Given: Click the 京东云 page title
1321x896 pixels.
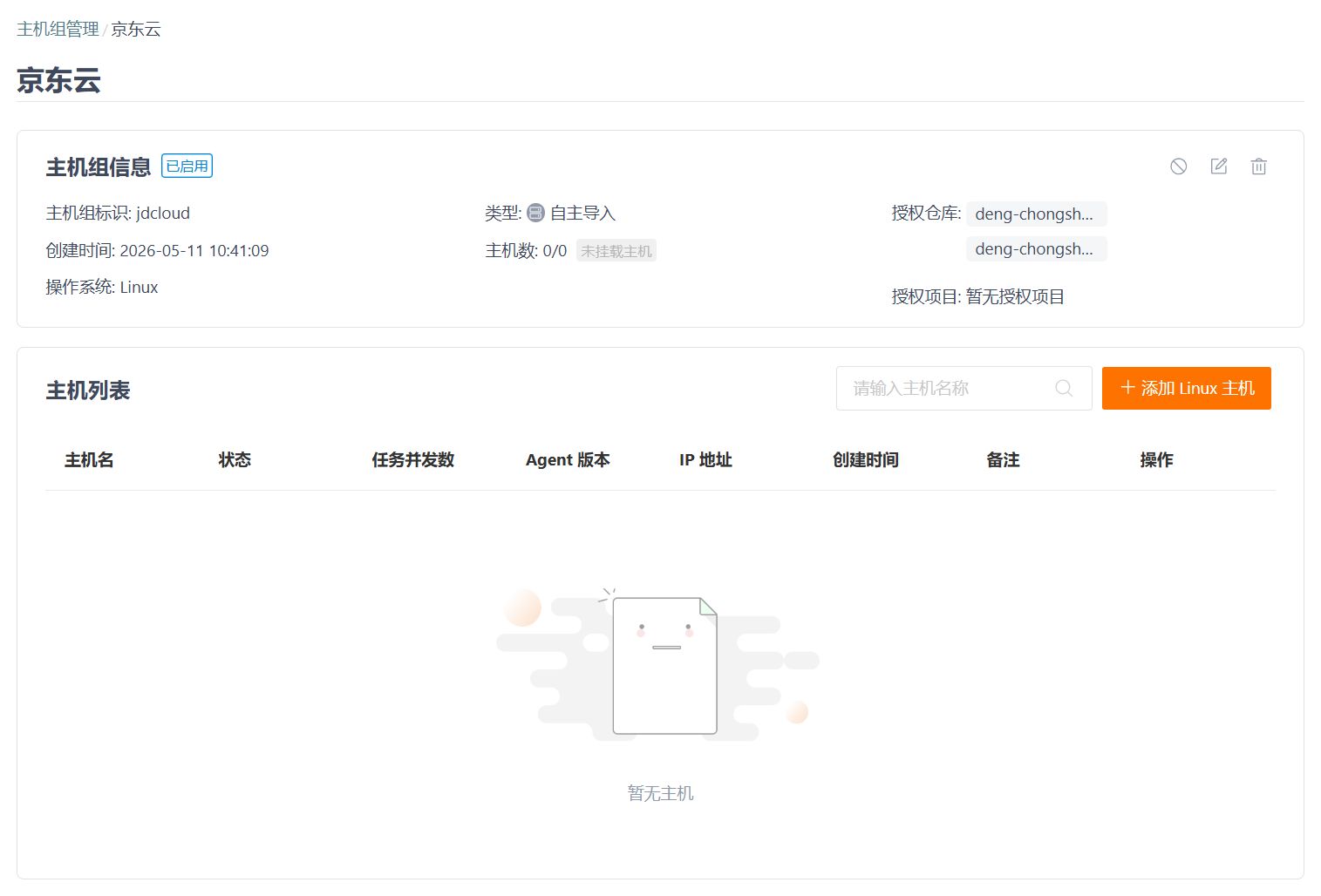Looking at the screenshot, I should (58, 80).
